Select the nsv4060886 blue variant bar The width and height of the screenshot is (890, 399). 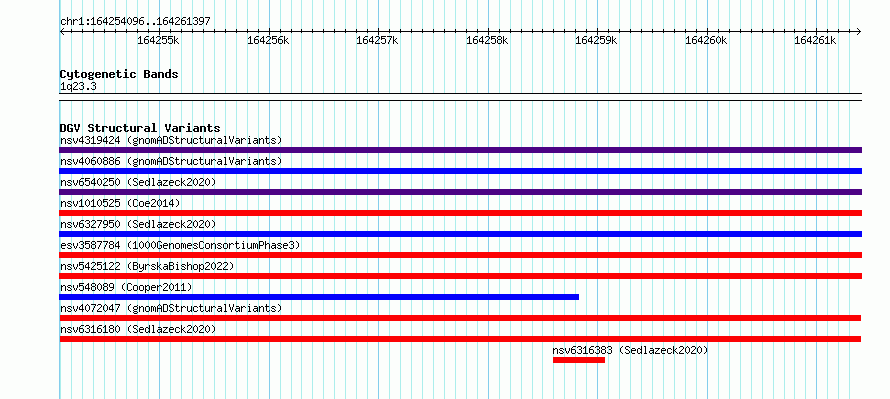pyautogui.click(x=460, y=171)
